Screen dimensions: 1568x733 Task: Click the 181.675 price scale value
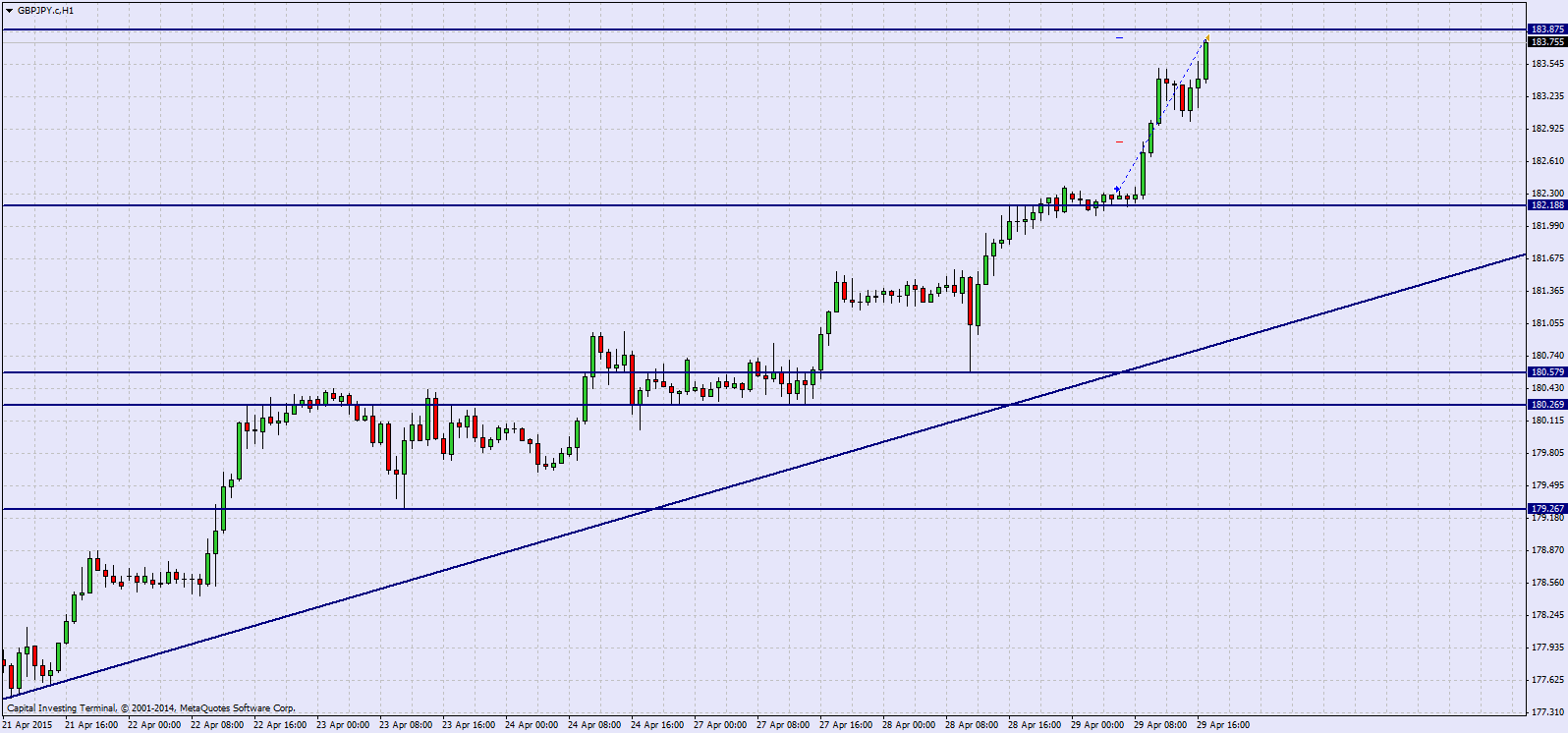pyautogui.click(x=1547, y=258)
